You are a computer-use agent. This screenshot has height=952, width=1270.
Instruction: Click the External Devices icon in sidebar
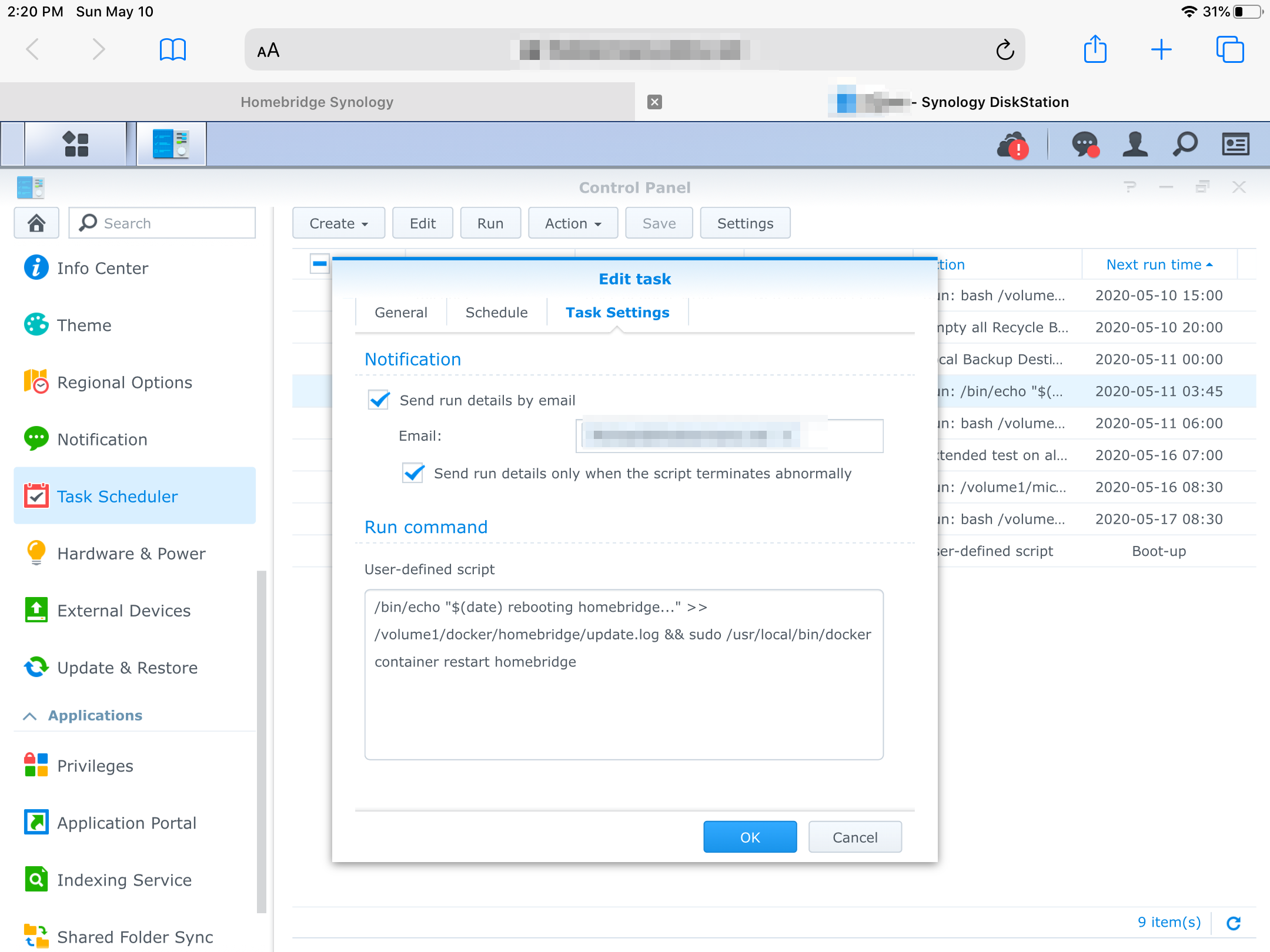[37, 610]
